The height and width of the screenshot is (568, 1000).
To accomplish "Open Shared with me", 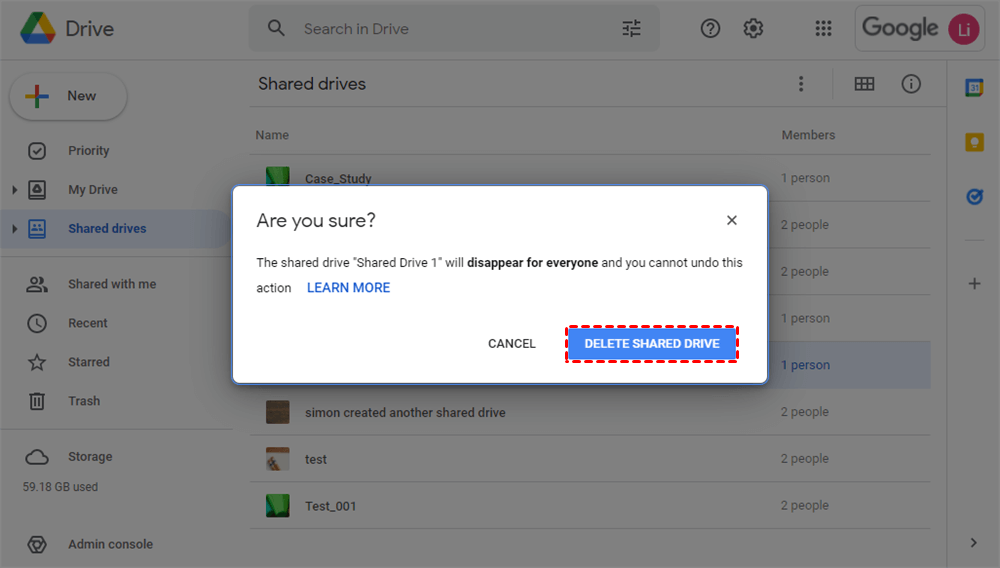I will click(x=112, y=284).
